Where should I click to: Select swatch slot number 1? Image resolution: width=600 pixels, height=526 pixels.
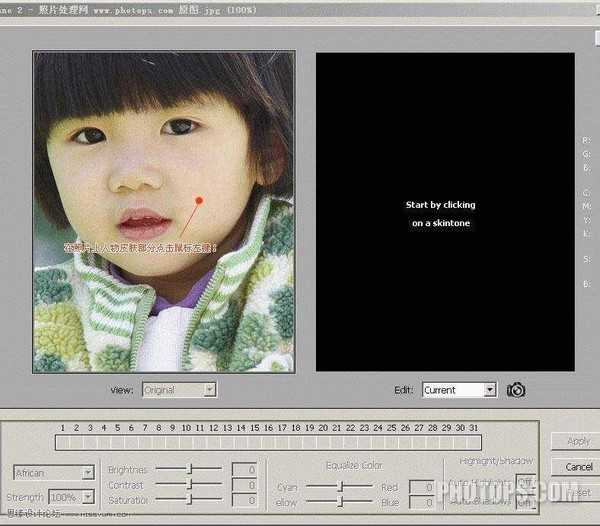(62, 442)
